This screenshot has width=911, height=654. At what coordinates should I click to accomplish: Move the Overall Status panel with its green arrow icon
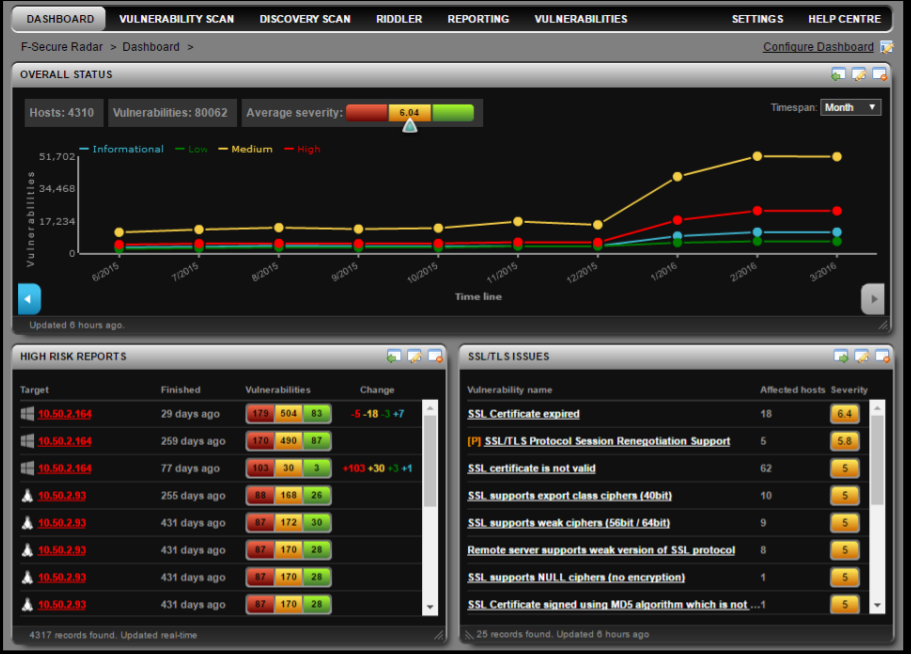[838, 74]
